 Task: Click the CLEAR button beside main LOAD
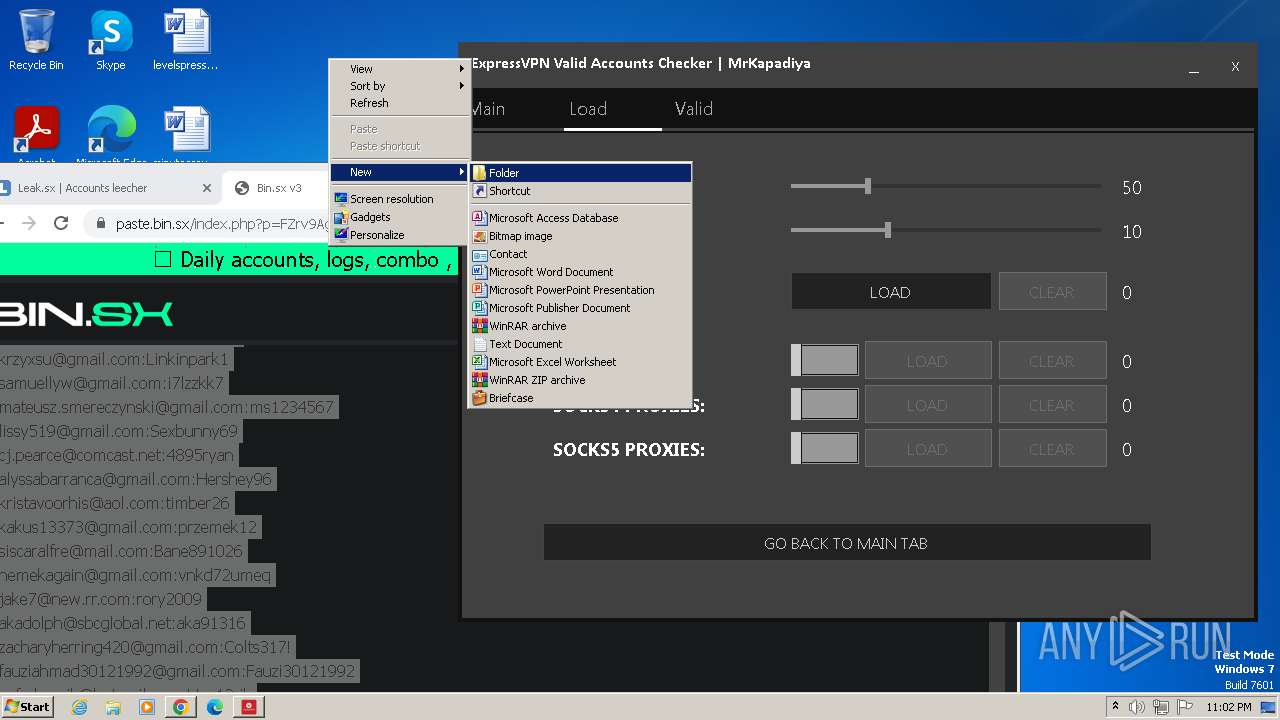click(1052, 292)
